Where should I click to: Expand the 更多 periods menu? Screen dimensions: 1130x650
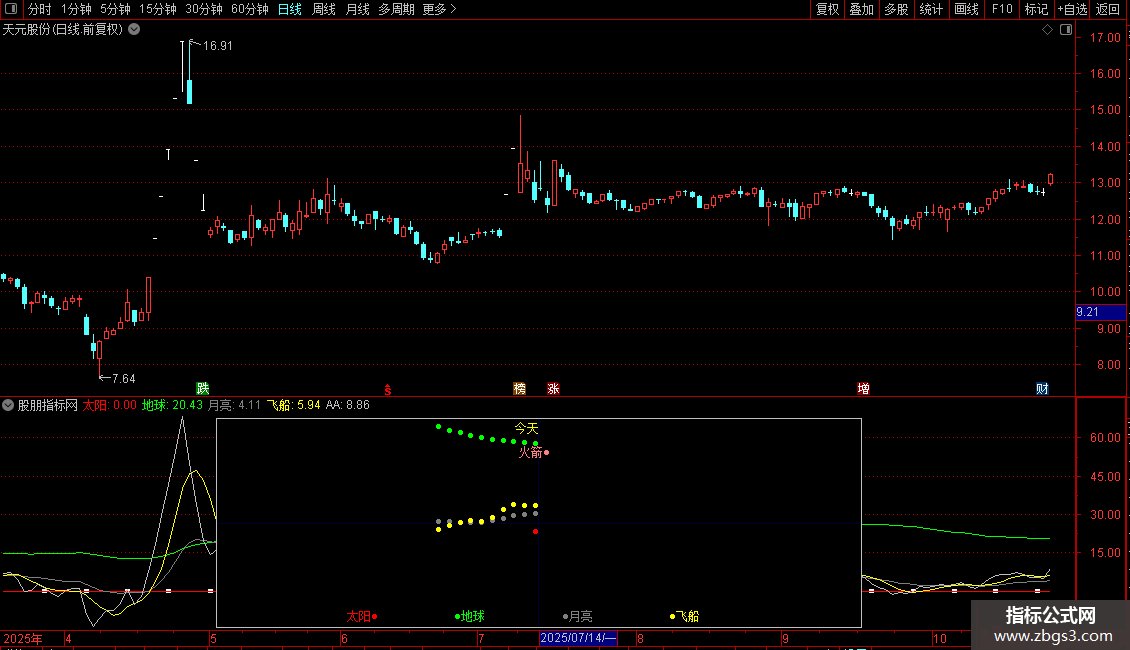[x=440, y=9]
